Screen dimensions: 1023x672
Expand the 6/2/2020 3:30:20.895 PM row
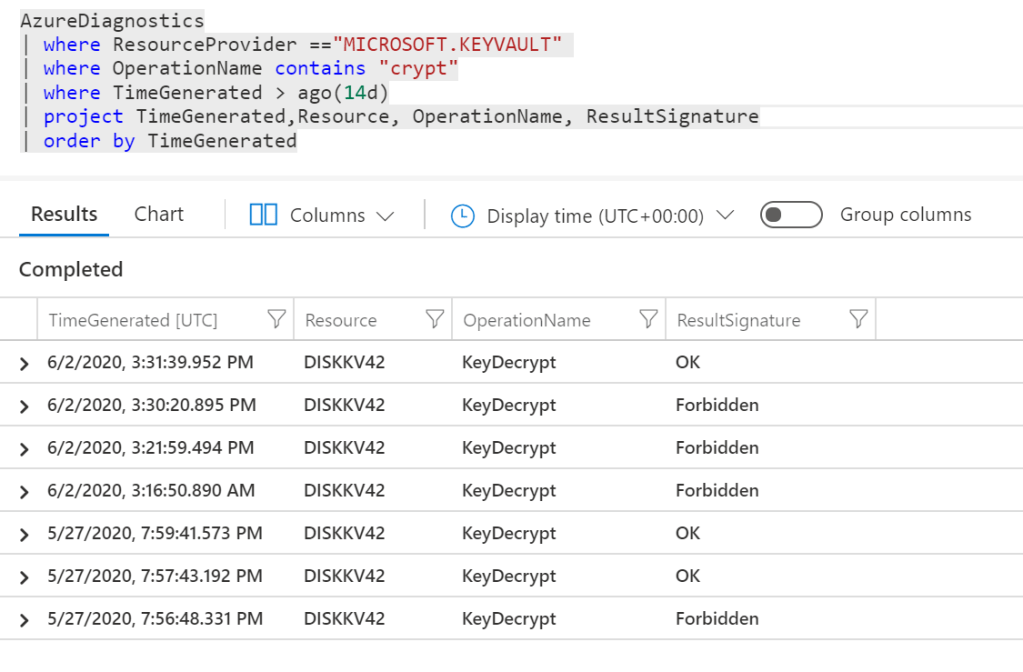click(24, 407)
